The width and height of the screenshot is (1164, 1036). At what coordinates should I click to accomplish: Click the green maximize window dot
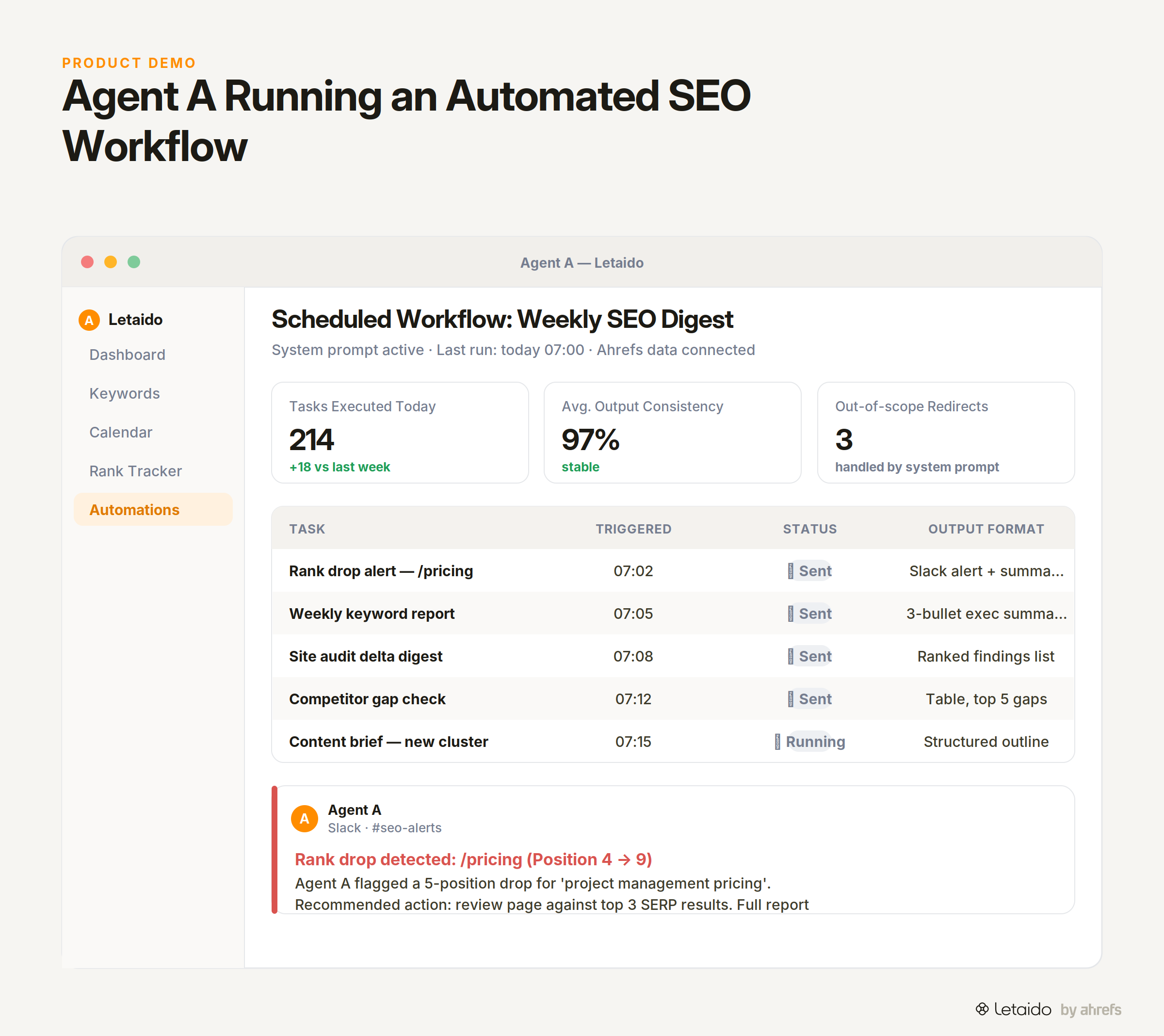click(134, 262)
